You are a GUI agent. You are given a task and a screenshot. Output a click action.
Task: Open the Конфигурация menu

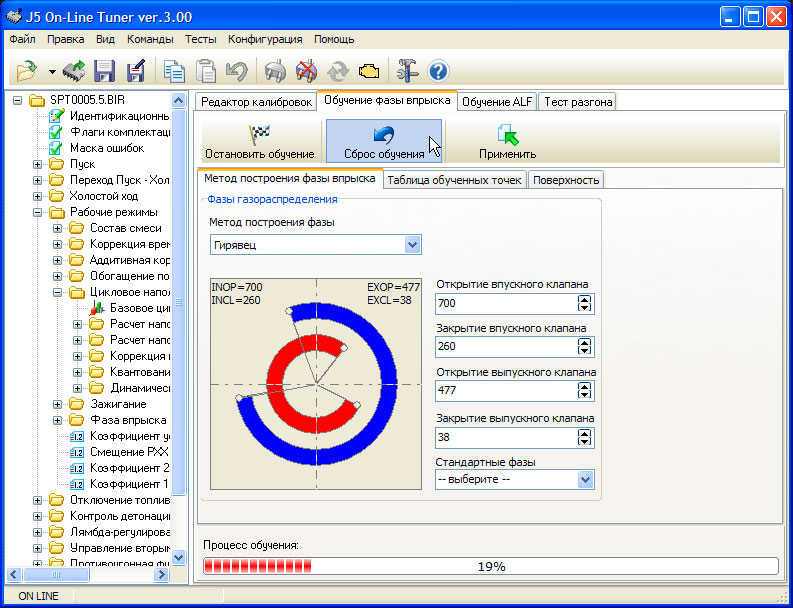click(x=265, y=39)
